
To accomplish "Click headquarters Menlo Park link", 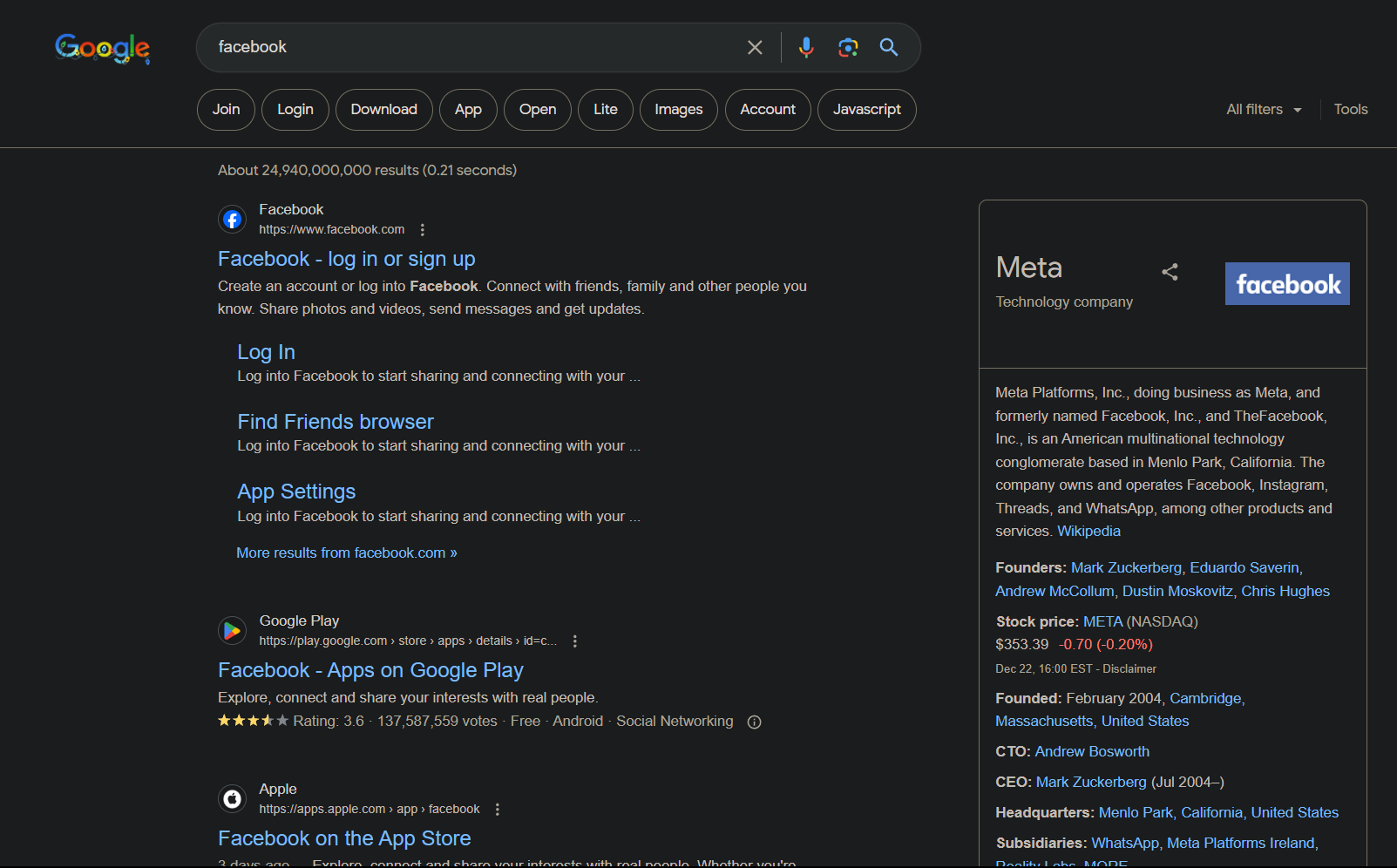I will click(x=1136, y=812).
